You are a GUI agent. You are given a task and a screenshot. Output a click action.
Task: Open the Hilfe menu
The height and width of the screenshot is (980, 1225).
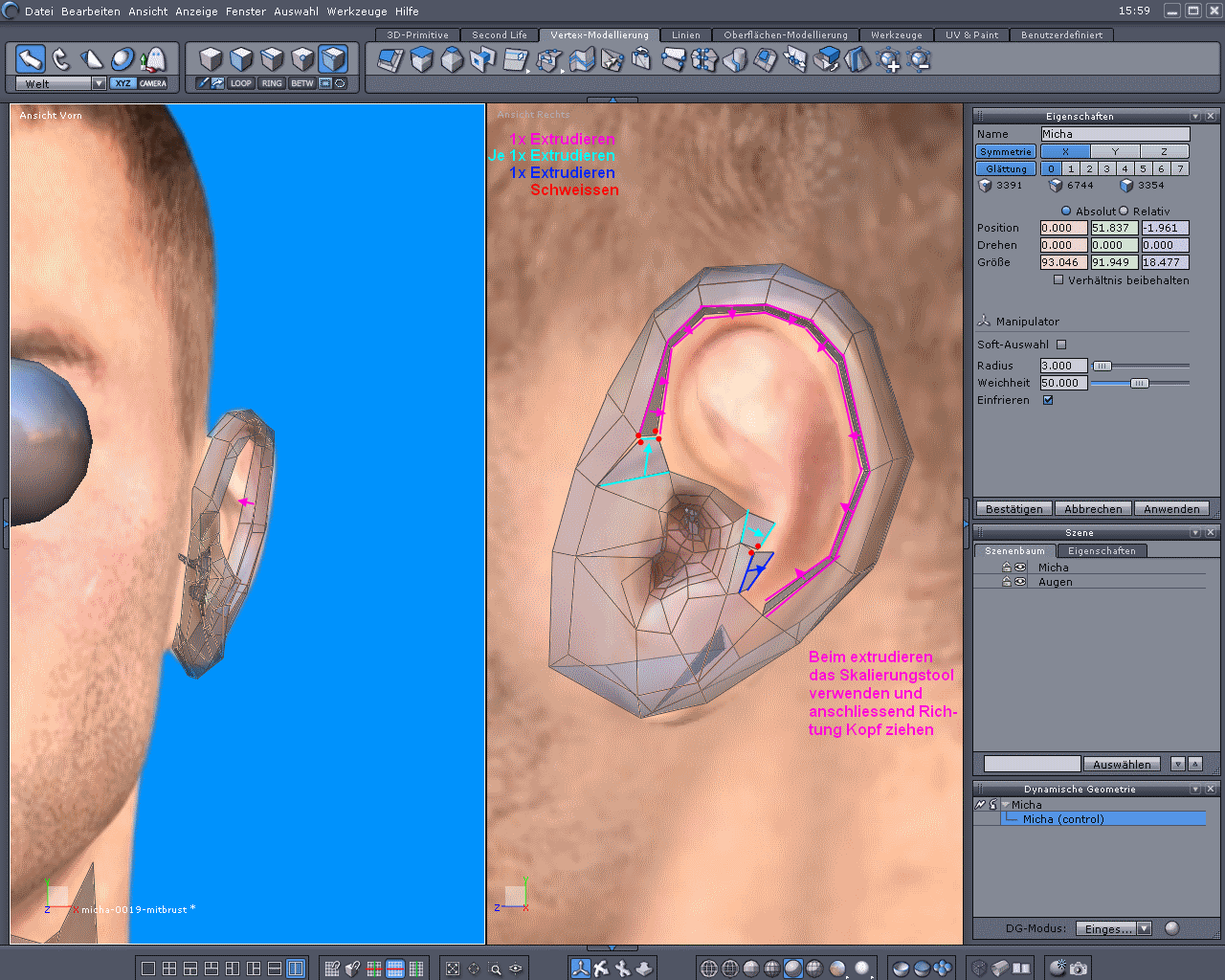(x=407, y=11)
